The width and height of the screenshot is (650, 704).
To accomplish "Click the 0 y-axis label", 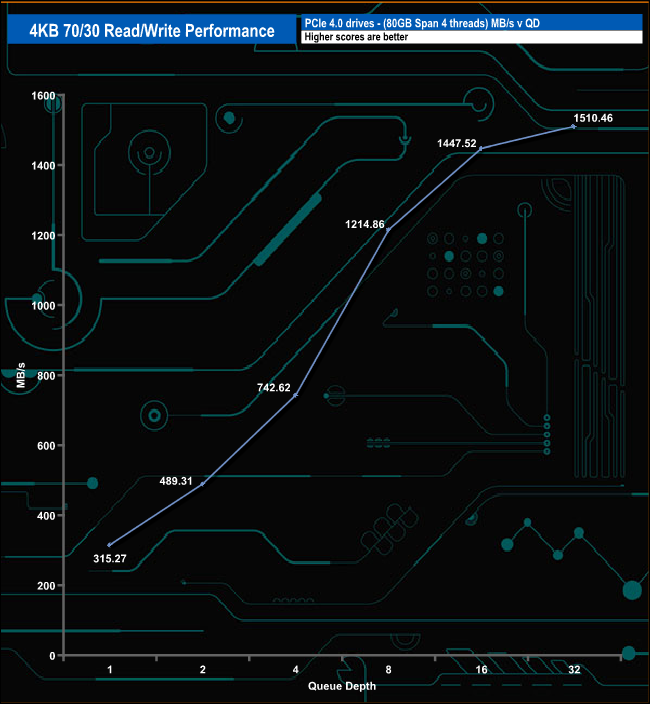I will pos(52,656).
